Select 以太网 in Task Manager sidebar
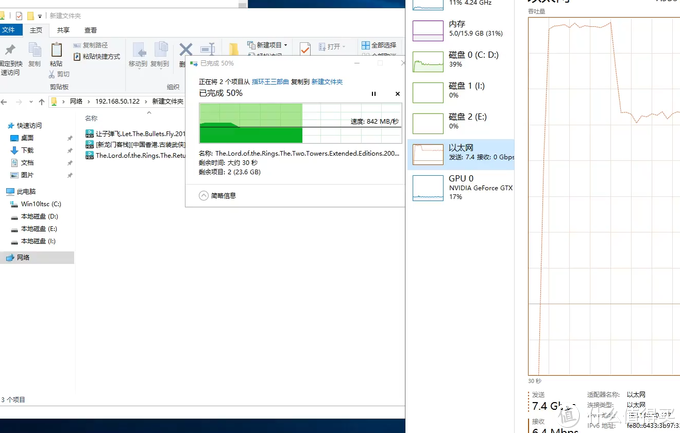The height and width of the screenshot is (433, 680). (x=461, y=154)
